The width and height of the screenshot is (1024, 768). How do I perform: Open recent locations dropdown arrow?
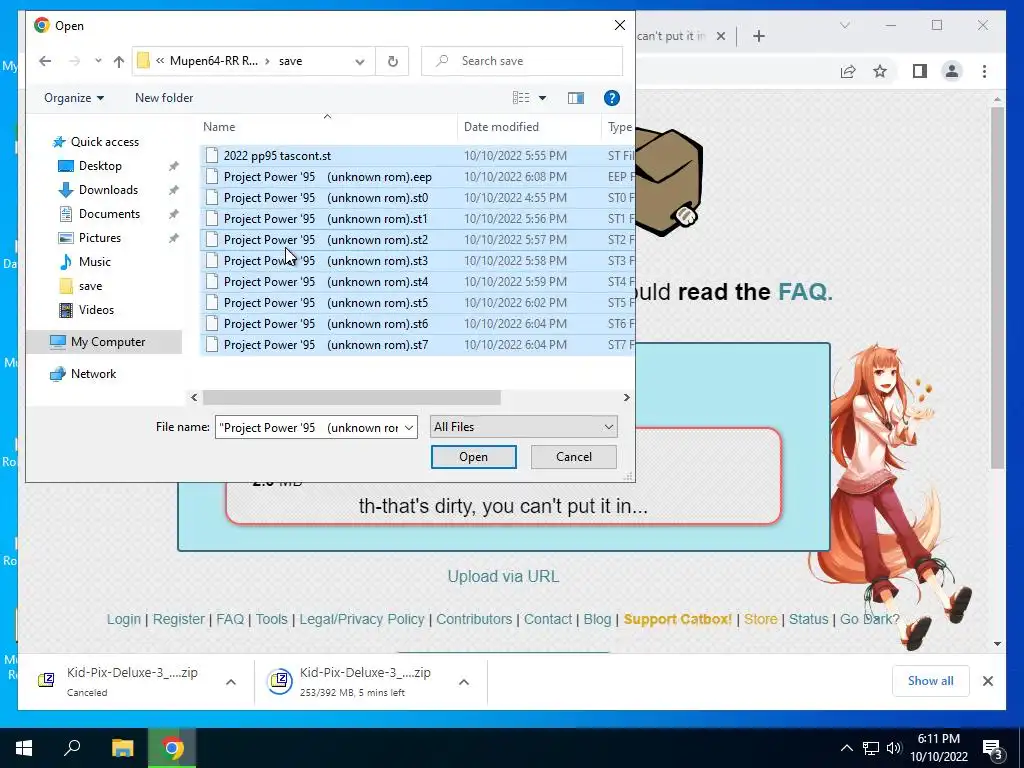point(98,61)
